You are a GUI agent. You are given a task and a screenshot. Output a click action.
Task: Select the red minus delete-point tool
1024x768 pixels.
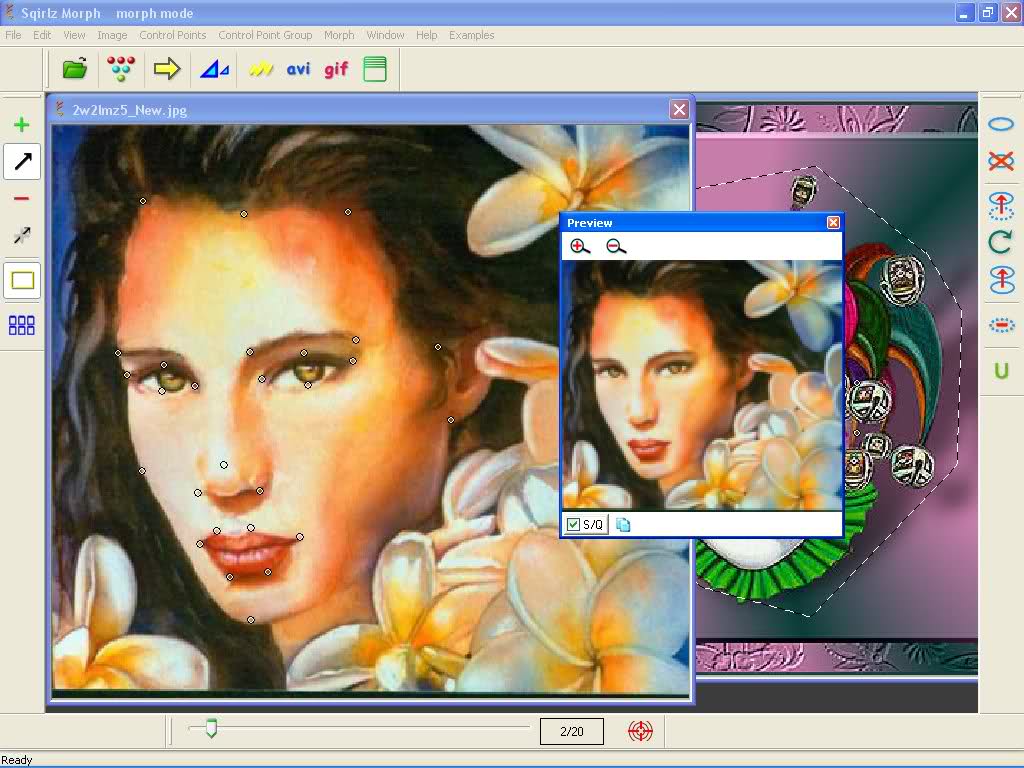coord(22,199)
